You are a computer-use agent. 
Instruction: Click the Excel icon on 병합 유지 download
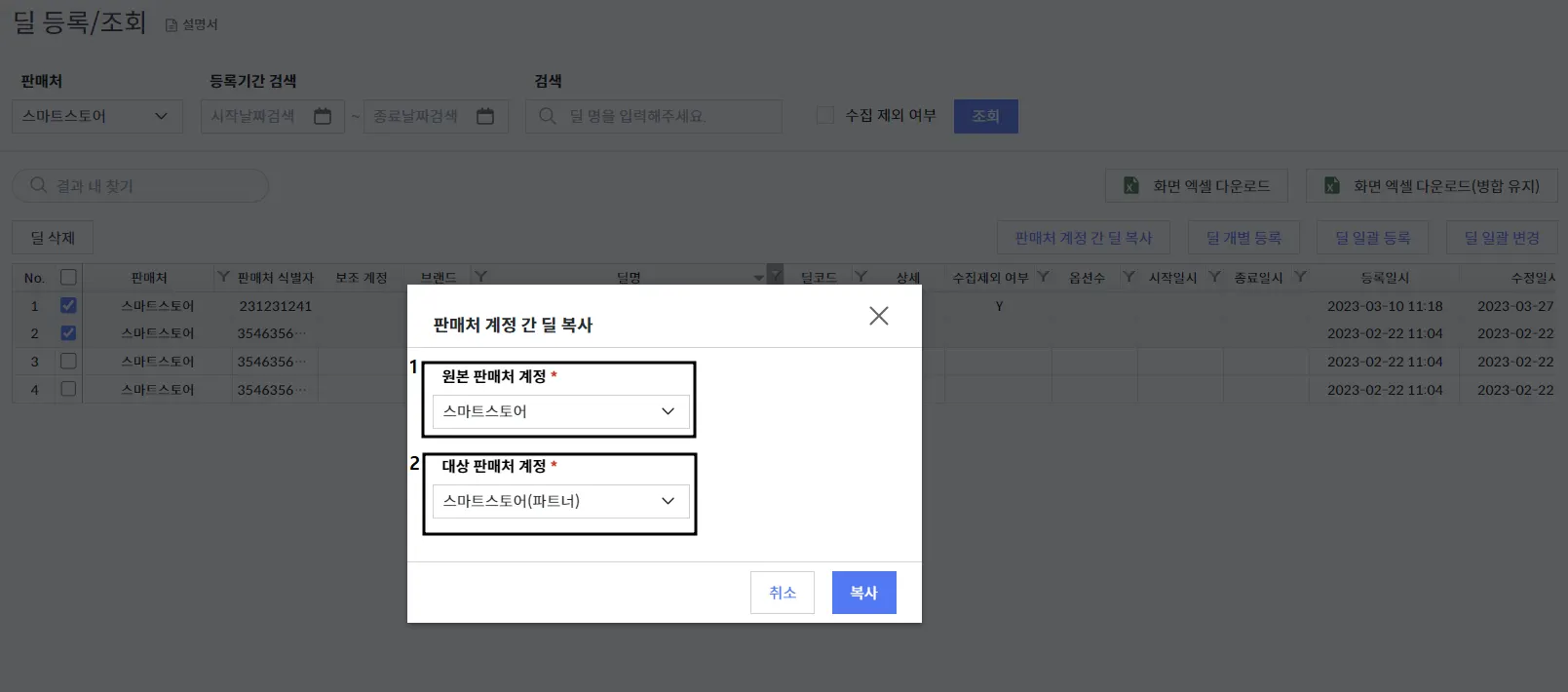(x=1332, y=185)
